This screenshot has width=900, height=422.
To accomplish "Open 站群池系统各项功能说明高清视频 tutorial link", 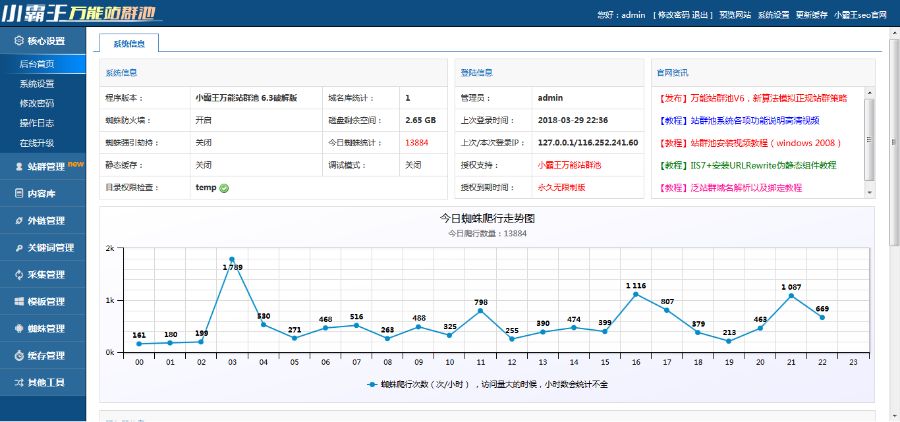I will pyautogui.click(x=739, y=121).
